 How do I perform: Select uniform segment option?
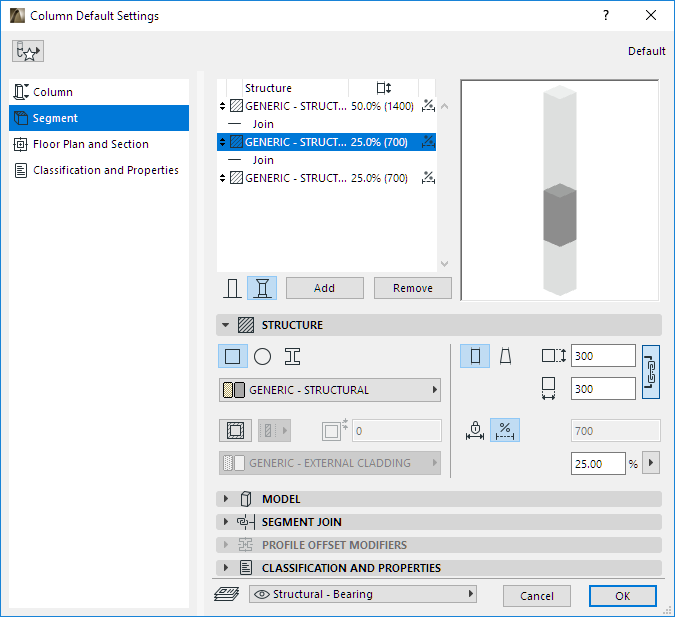(x=475, y=356)
